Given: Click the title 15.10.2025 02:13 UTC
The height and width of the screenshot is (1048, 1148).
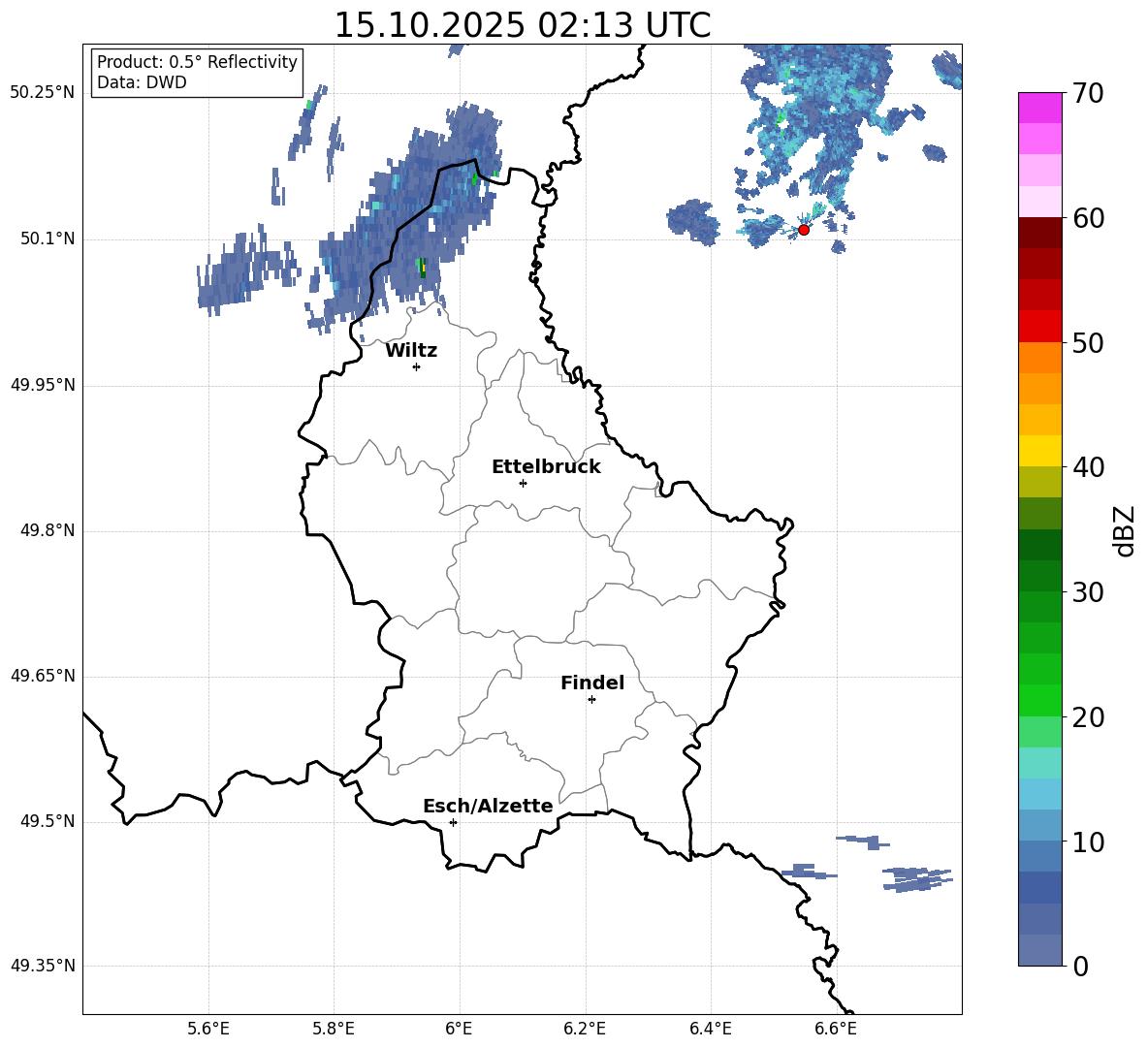Looking at the screenshot, I should 522,25.
